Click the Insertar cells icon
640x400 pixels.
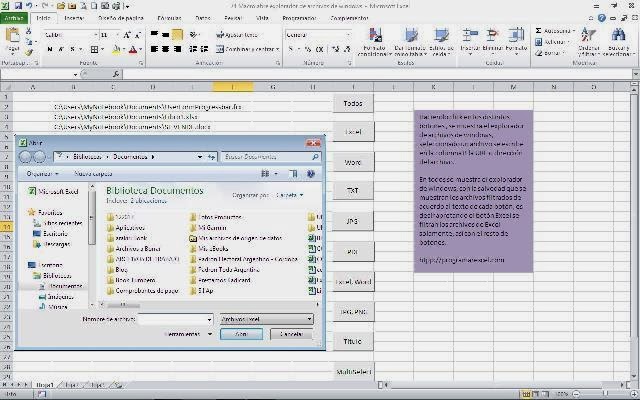coord(470,36)
